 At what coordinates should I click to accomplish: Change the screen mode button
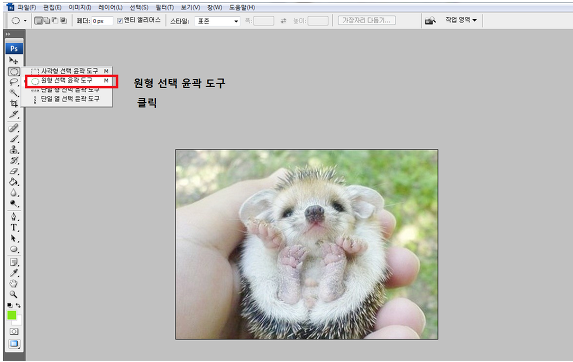point(14,343)
